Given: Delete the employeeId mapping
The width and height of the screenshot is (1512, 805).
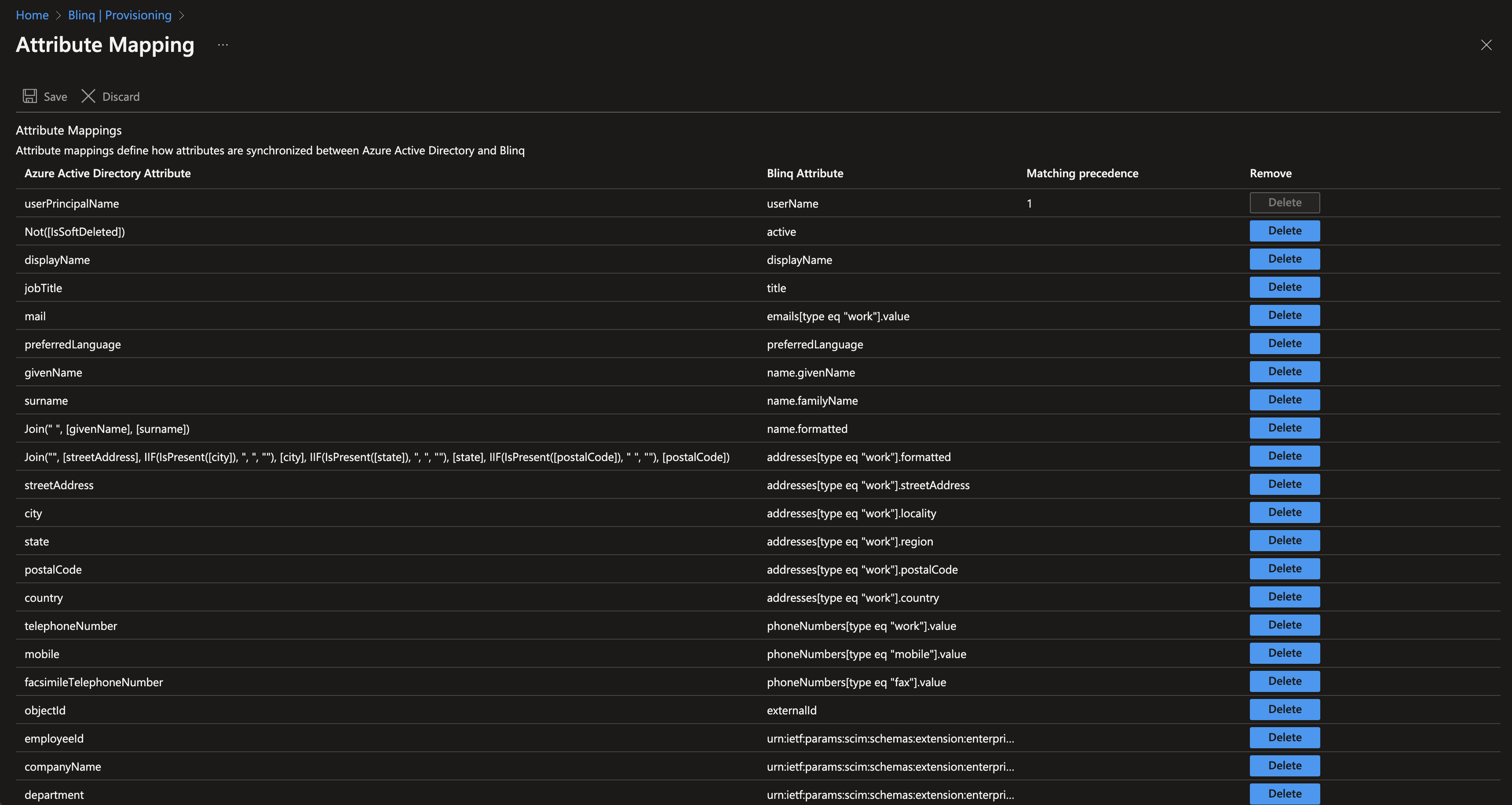Looking at the screenshot, I should pos(1284,738).
